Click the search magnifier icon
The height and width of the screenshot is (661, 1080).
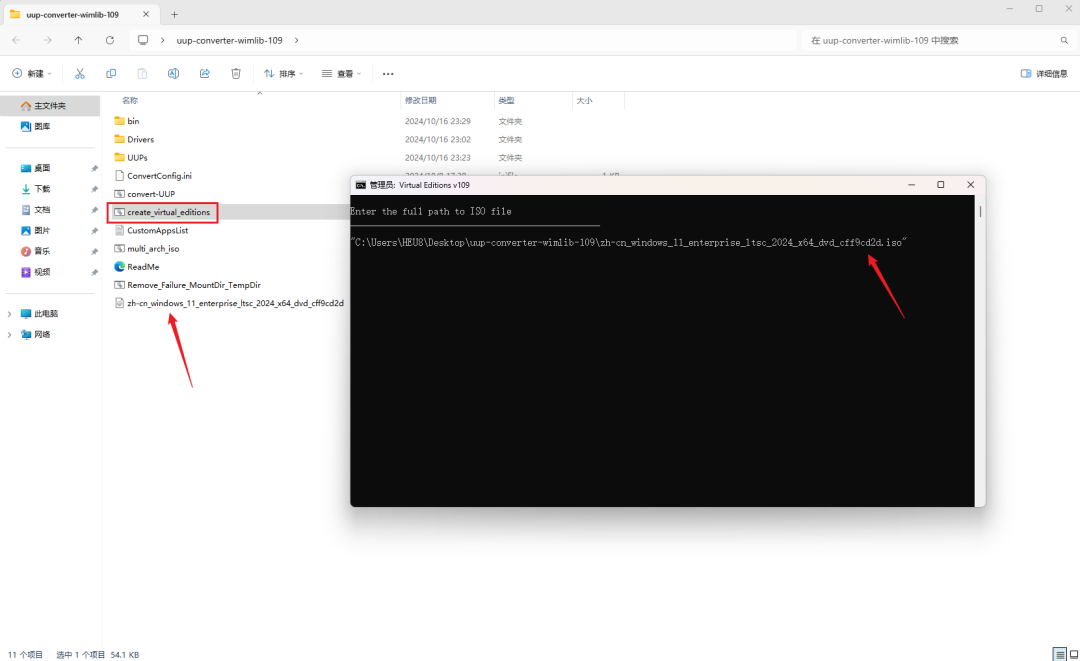click(x=1064, y=41)
